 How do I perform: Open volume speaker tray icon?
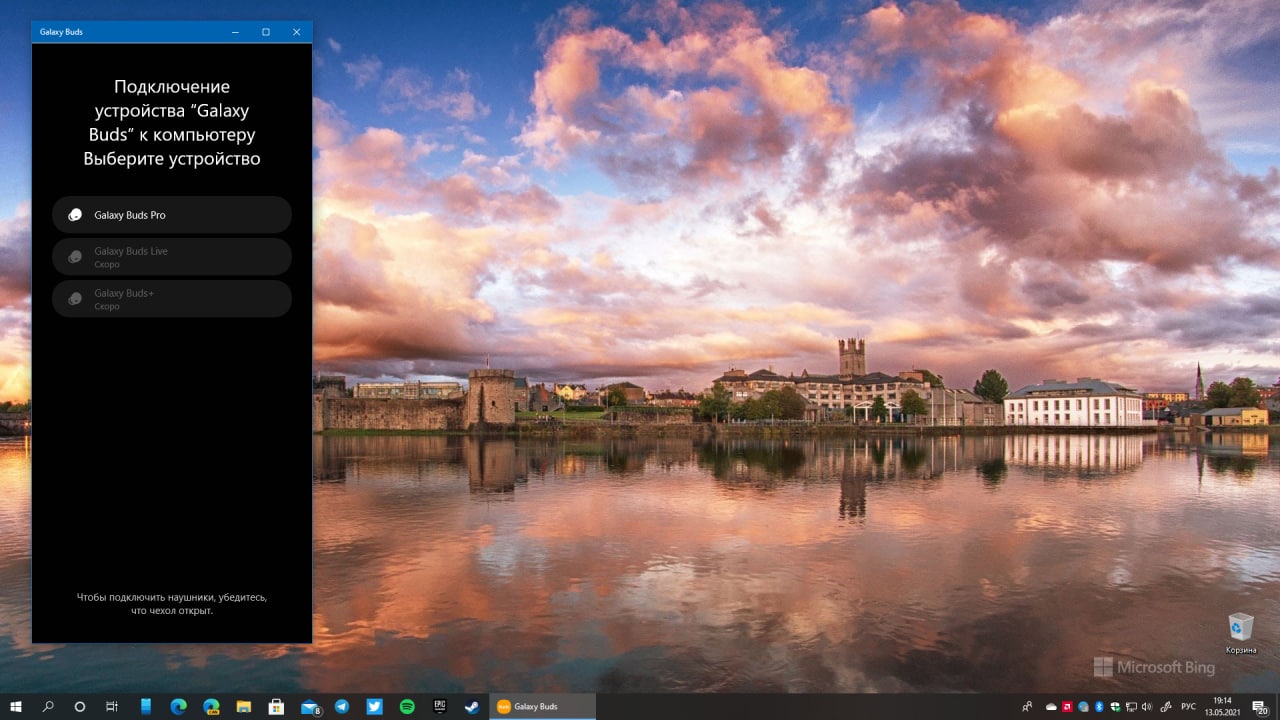click(1147, 707)
